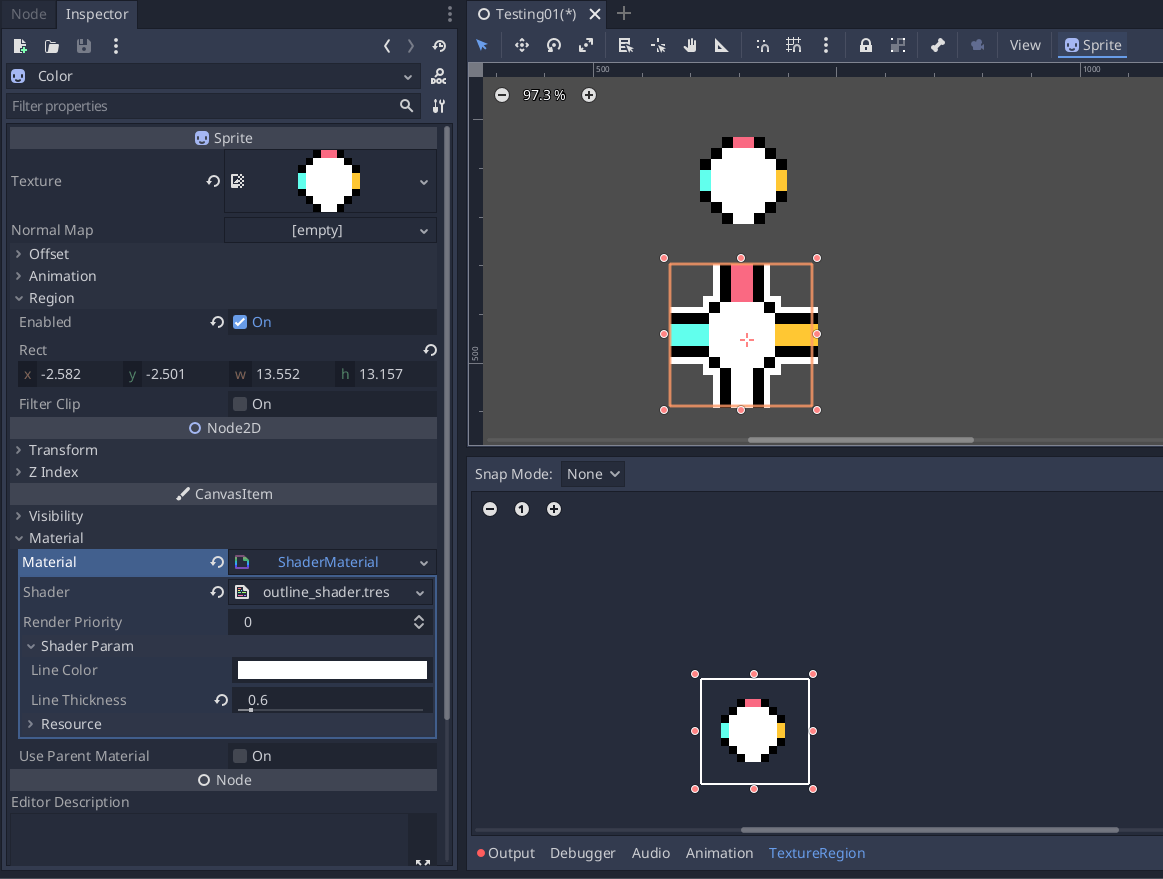Create a new resource in the Inspector
The image size is (1163, 879).
coord(18,46)
